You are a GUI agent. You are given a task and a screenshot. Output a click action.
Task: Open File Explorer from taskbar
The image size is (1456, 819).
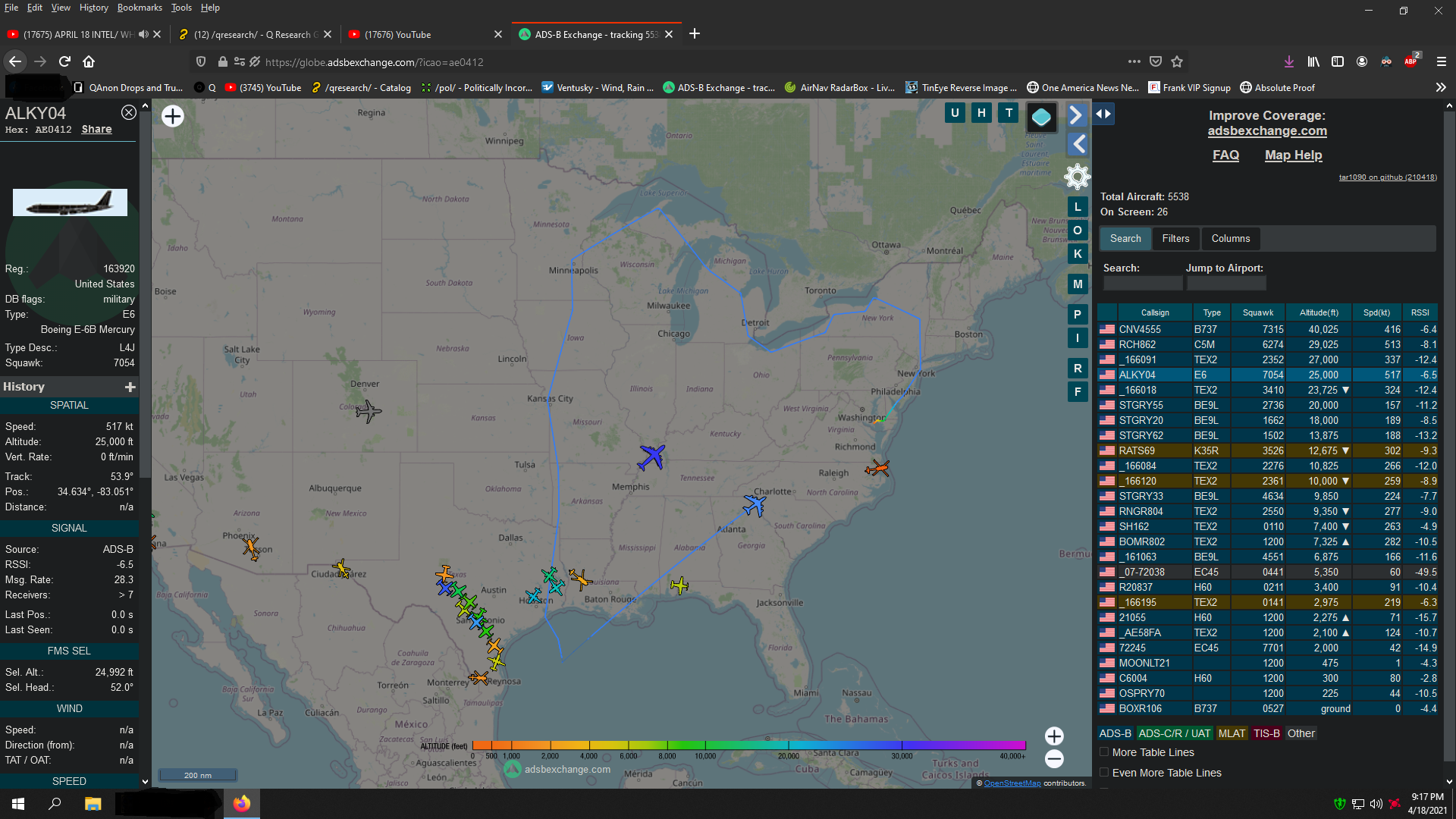[x=93, y=804]
